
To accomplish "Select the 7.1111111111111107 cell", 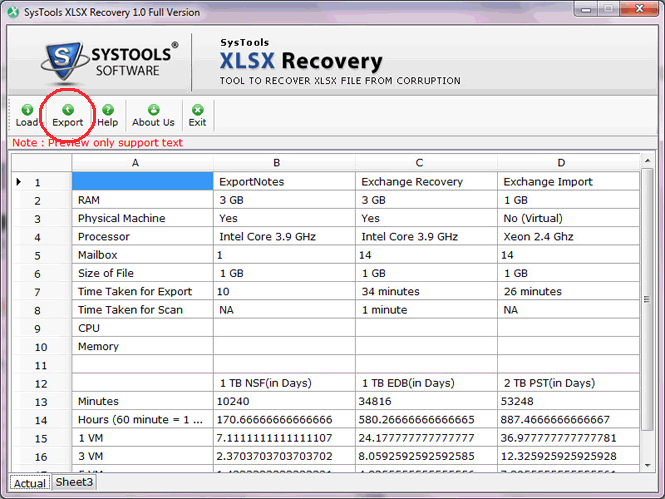I will (285, 438).
